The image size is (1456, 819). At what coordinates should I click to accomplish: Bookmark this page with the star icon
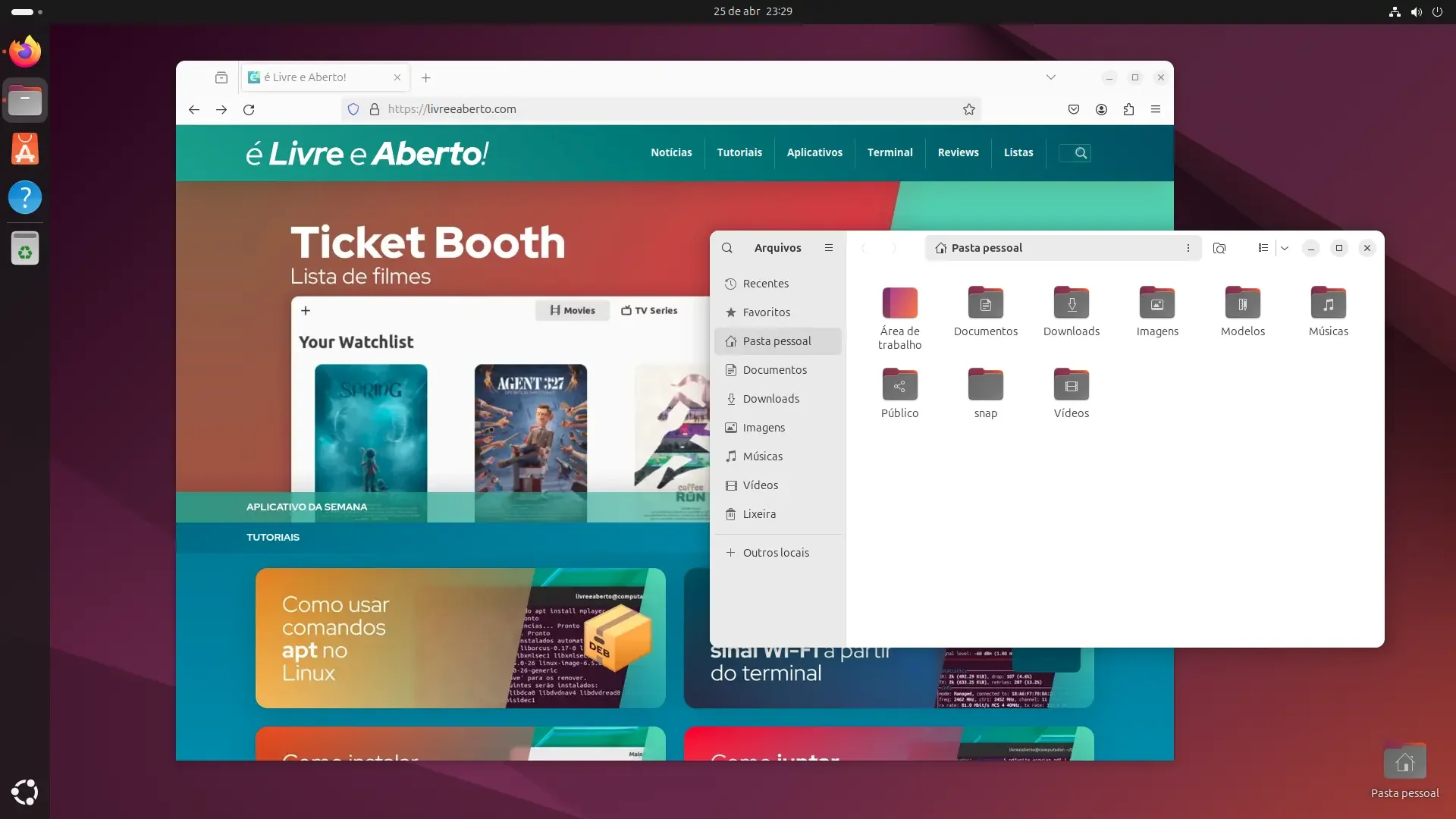[968, 109]
